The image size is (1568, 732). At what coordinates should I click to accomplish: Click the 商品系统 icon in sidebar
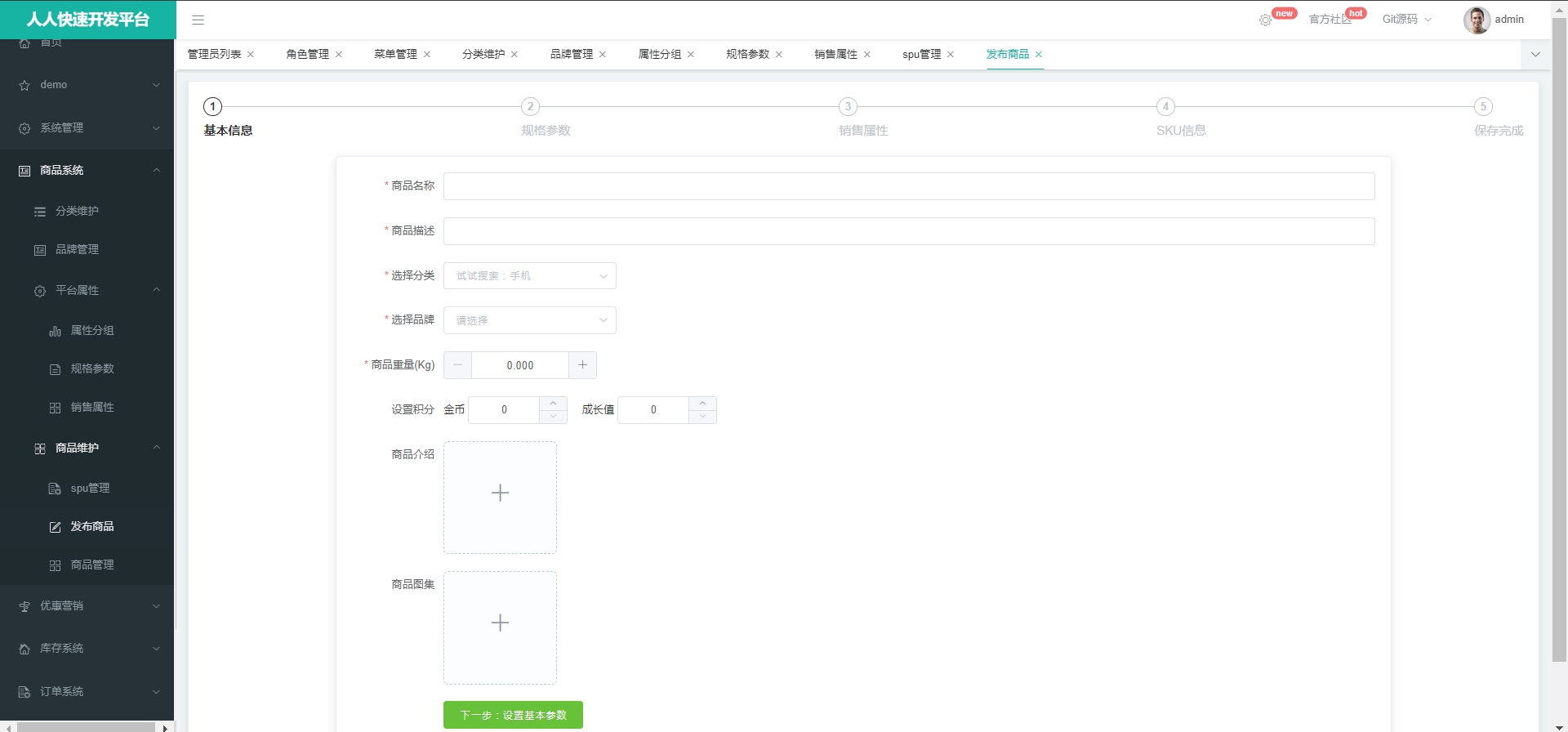click(24, 171)
